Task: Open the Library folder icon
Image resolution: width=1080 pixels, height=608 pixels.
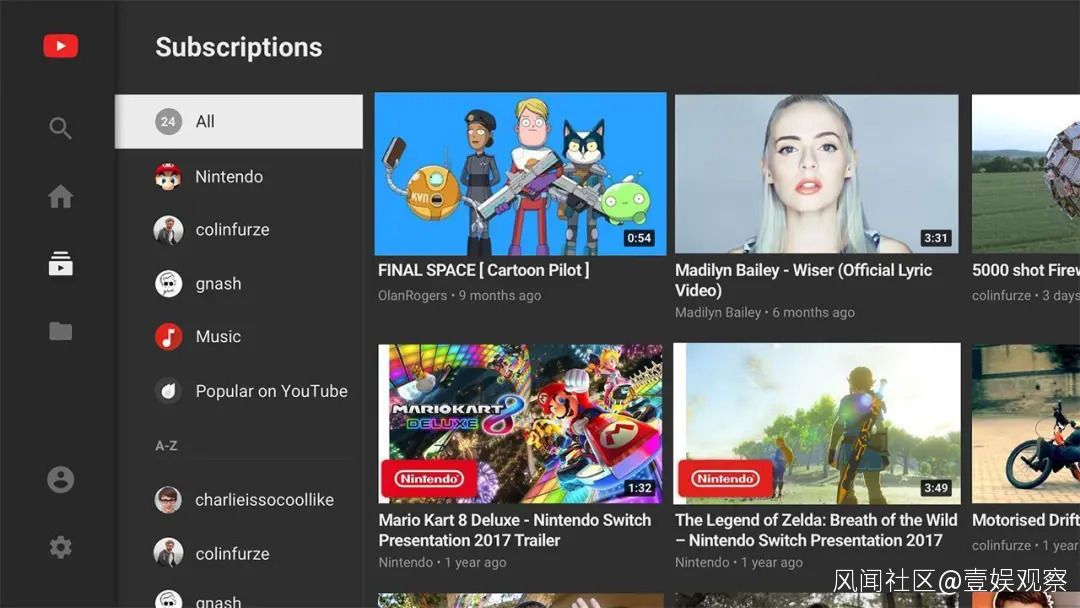Action: 61,331
